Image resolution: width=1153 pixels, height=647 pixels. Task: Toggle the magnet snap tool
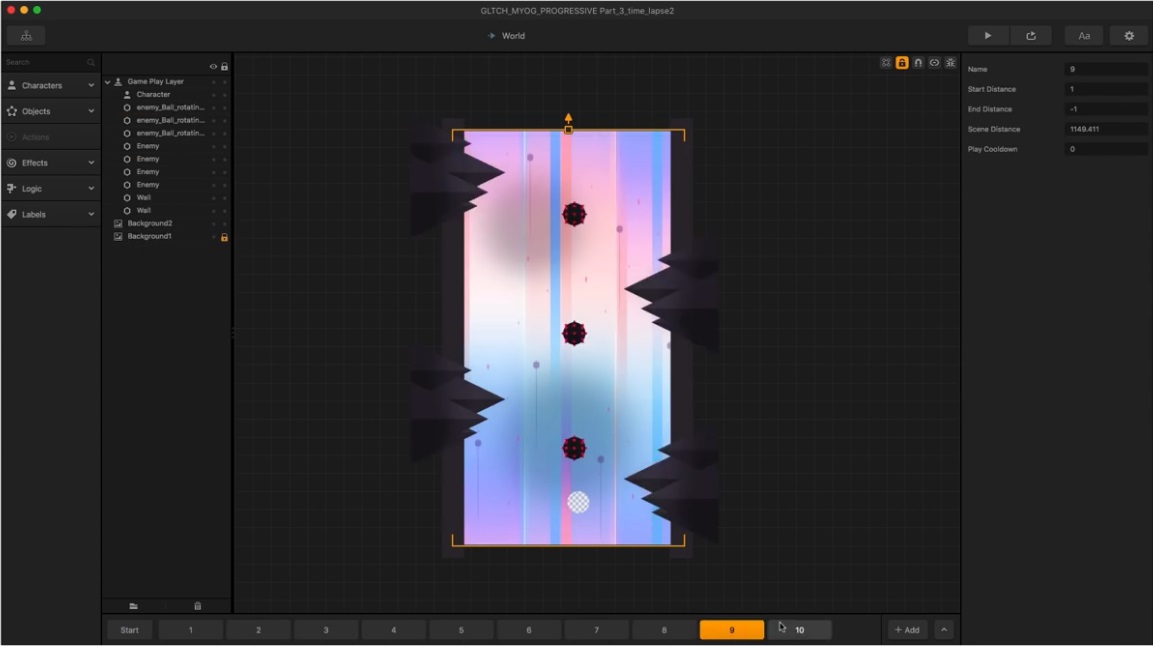(x=918, y=63)
